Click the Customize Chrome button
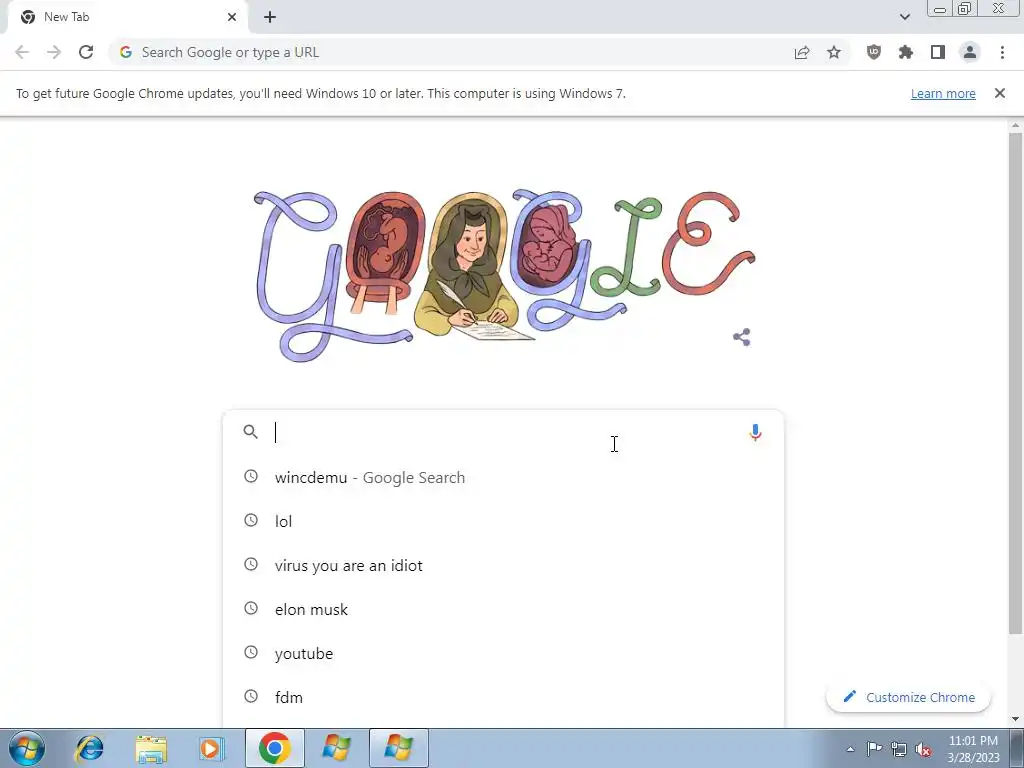 [908, 697]
